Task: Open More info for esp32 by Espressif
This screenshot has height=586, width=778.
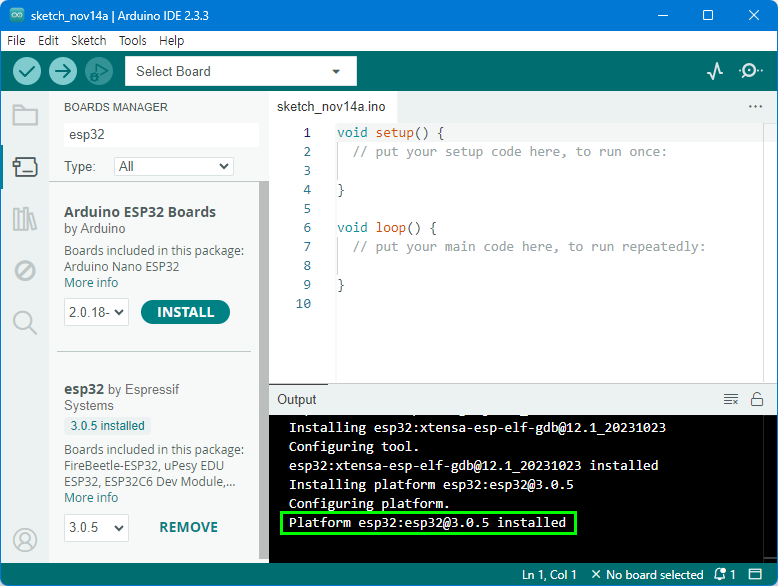Action: pyautogui.click(x=91, y=498)
